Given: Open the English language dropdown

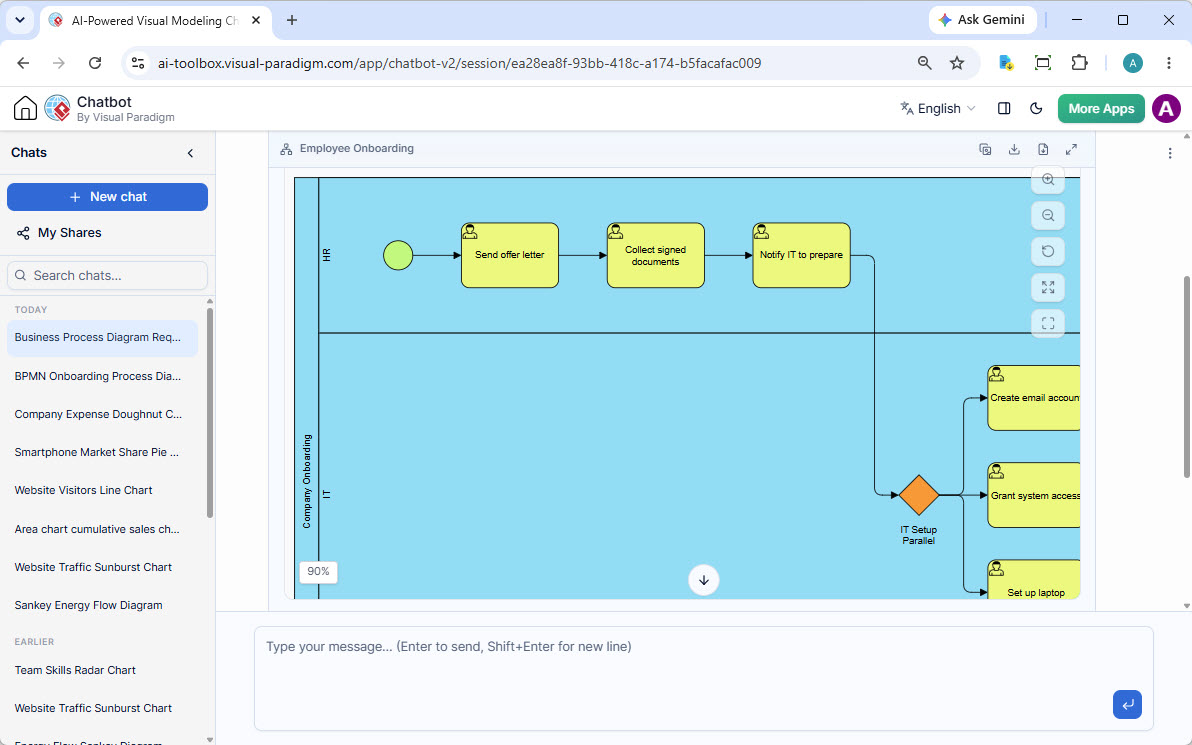Looking at the screenshot, I should point(937,109).
